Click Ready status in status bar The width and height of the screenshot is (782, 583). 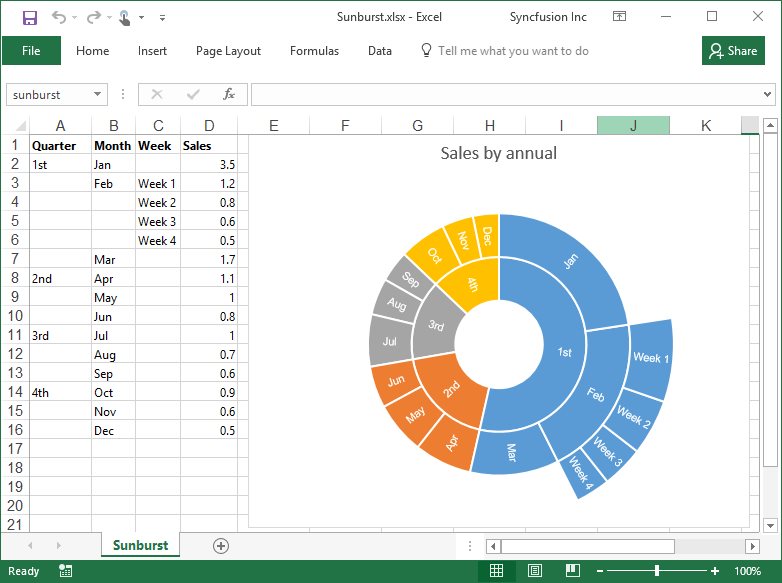23,571
